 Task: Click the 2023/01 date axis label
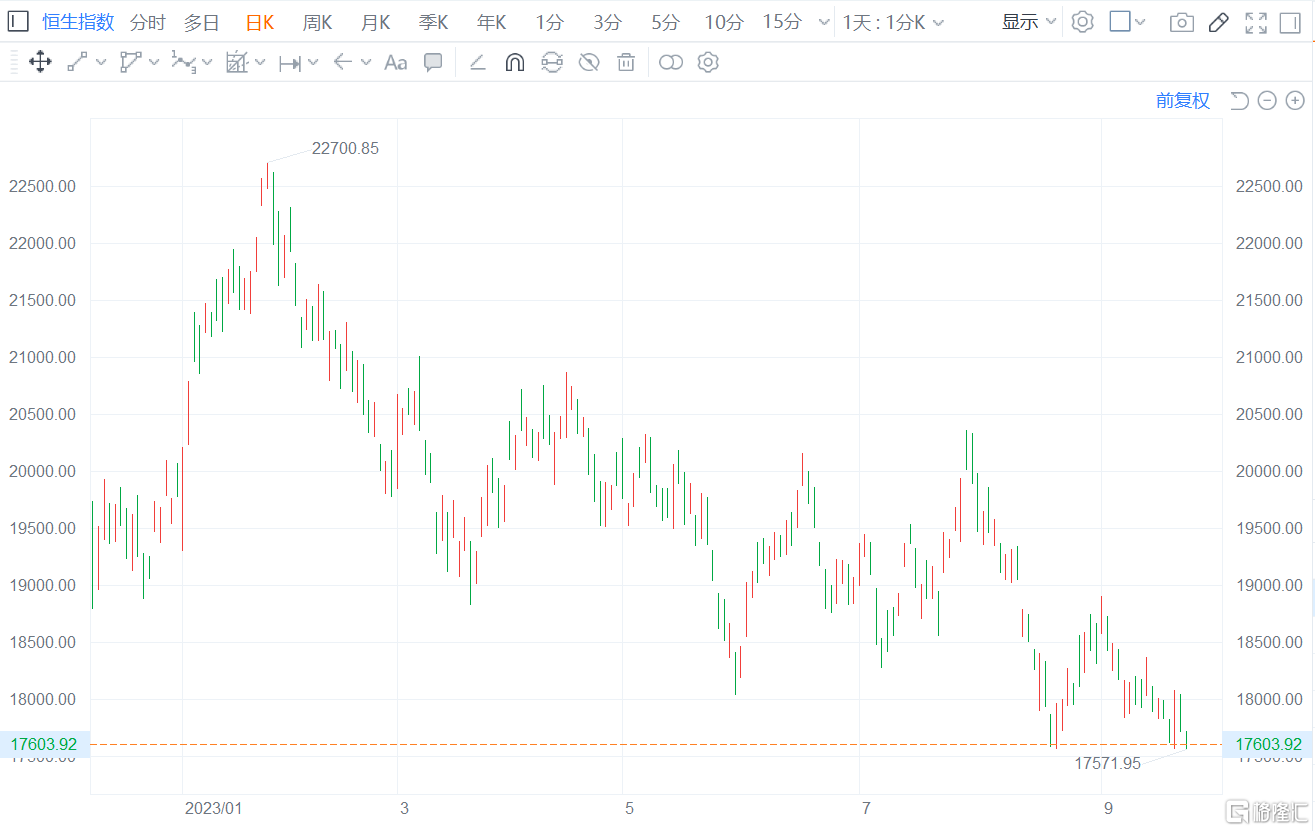coord(214,808)
